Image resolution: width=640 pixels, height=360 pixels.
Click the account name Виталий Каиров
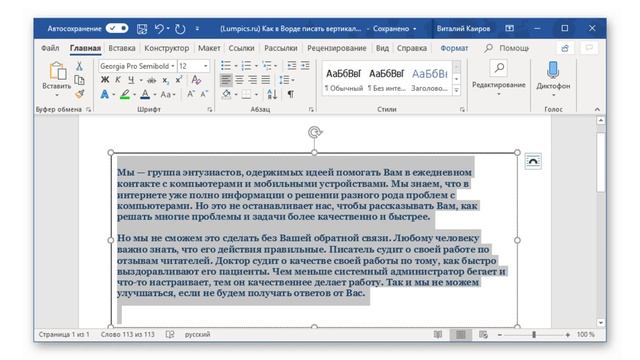(463, 29)
